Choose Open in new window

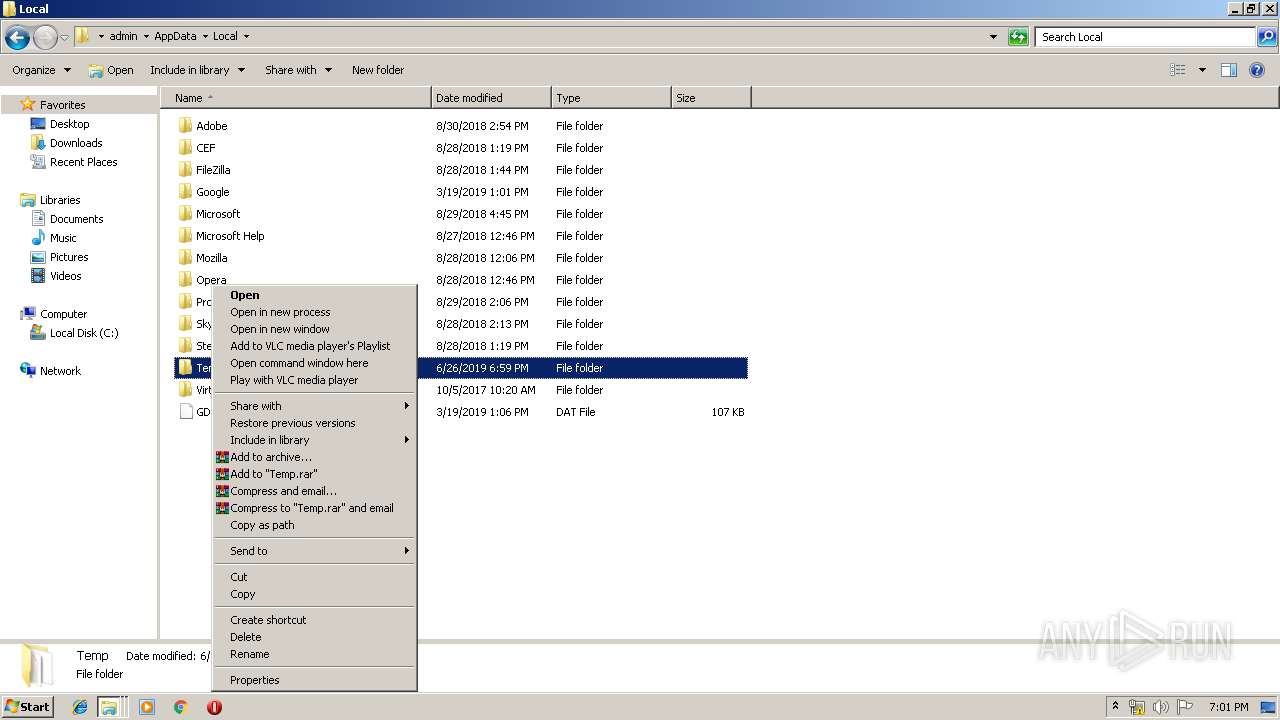(x=314, y=329)
